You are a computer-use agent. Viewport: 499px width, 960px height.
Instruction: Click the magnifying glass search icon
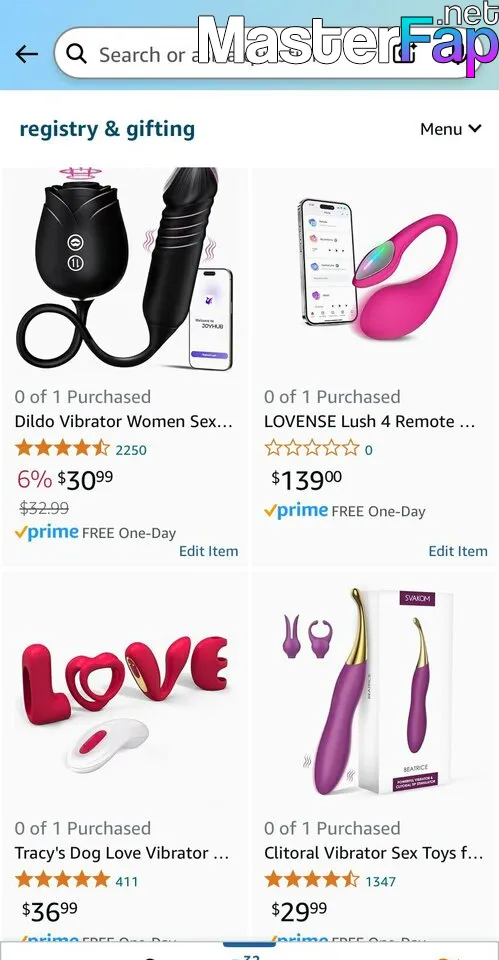click(x=77, y=54)
